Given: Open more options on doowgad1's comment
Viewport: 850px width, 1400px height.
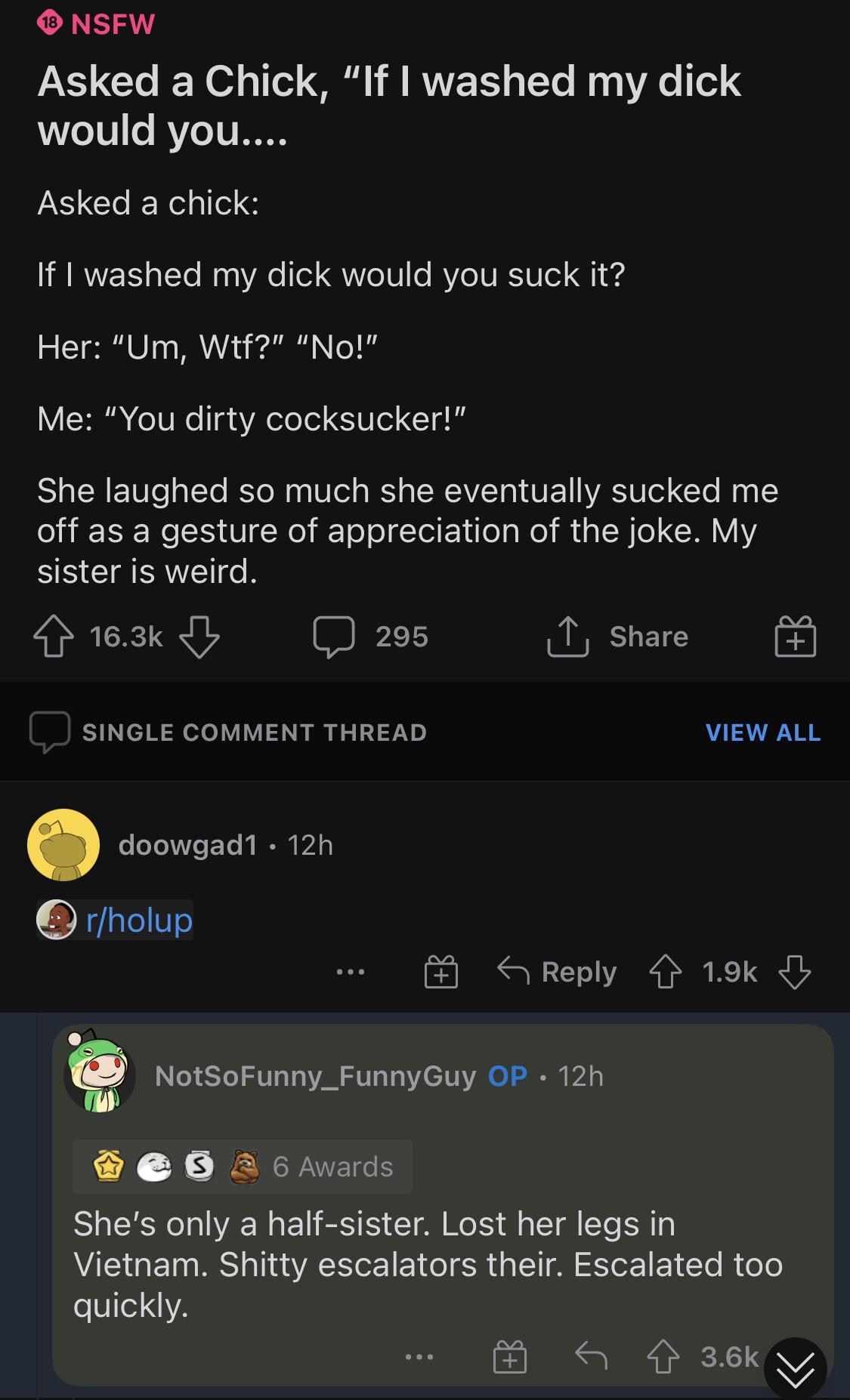Looking at the screenshot, I should click(351, 972).
